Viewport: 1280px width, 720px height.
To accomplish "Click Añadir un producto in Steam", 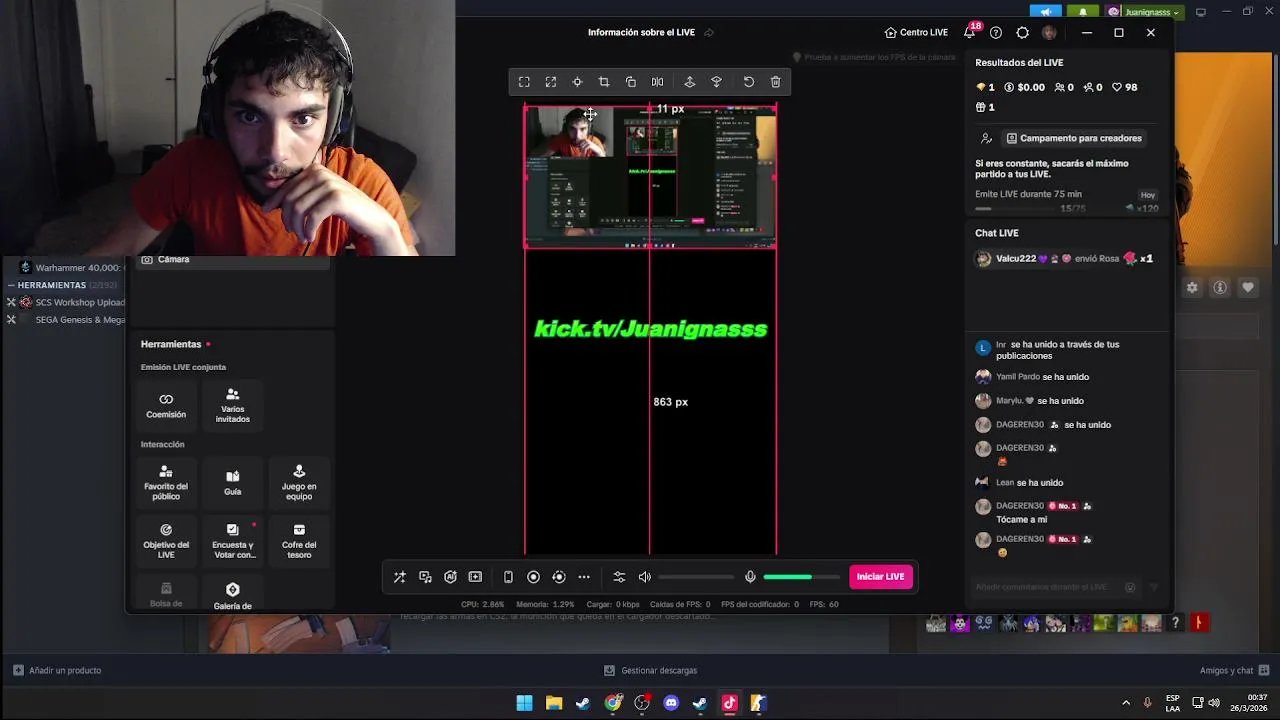I will tap(57, 670).
